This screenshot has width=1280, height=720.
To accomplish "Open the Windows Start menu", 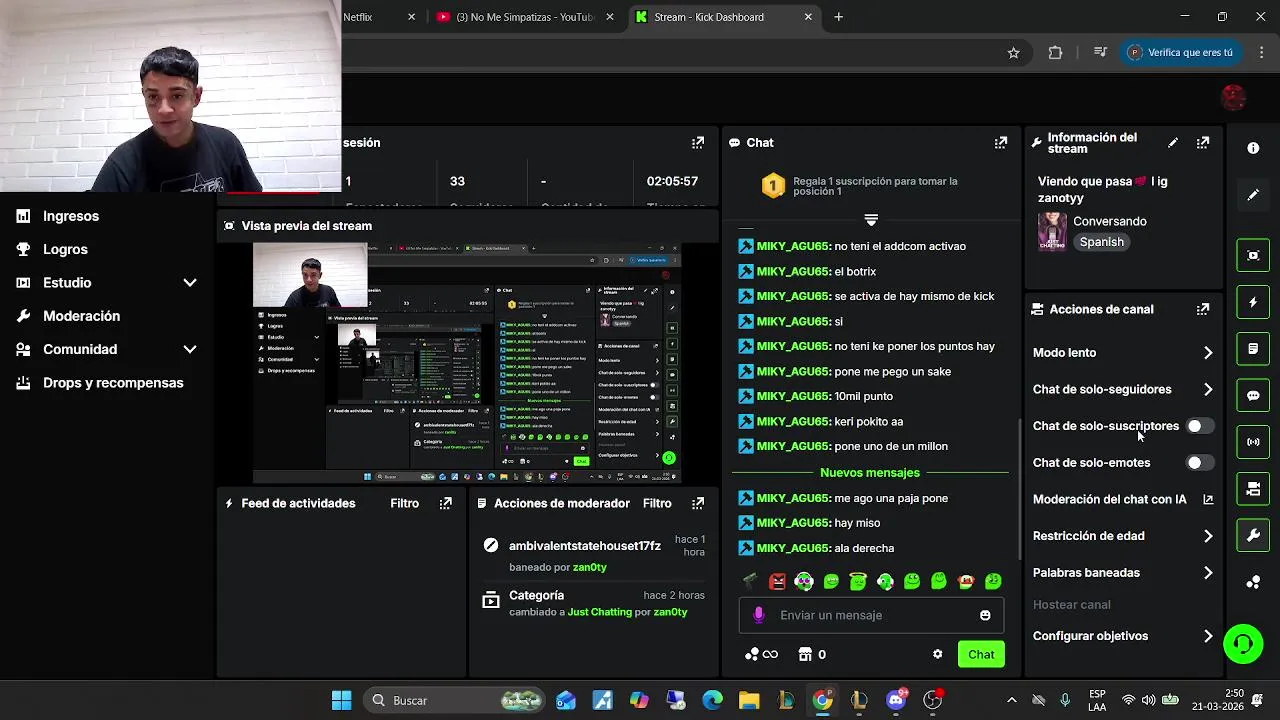I will point(341,700).
